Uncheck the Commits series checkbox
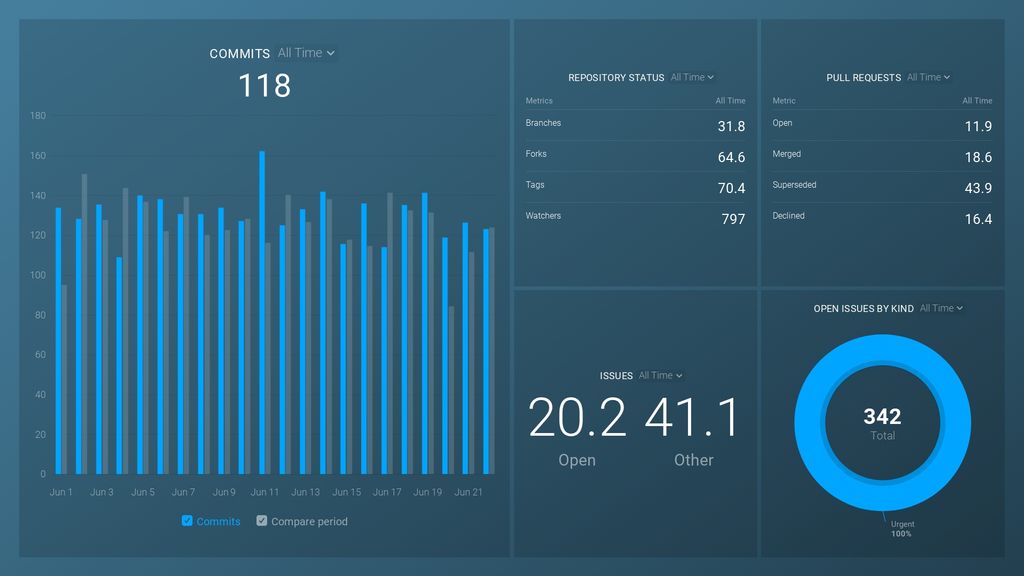Viewport: 1024px width, 576px height. point(186,521)
